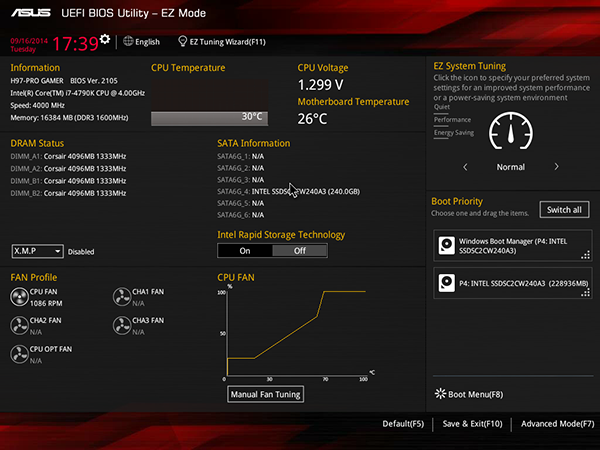Click the 1.299 V CPU voltage value
Screen dimensions: 600x450
click(x=321, y=85)
